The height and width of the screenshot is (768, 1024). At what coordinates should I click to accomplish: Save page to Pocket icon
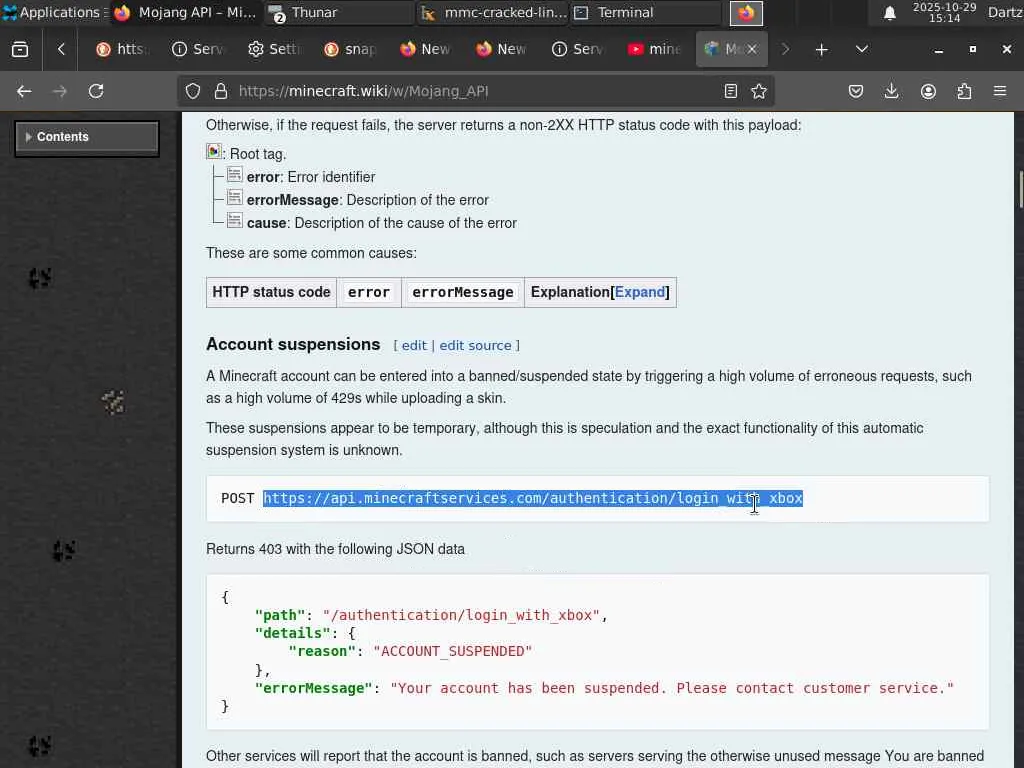click(x=856, y=91)
